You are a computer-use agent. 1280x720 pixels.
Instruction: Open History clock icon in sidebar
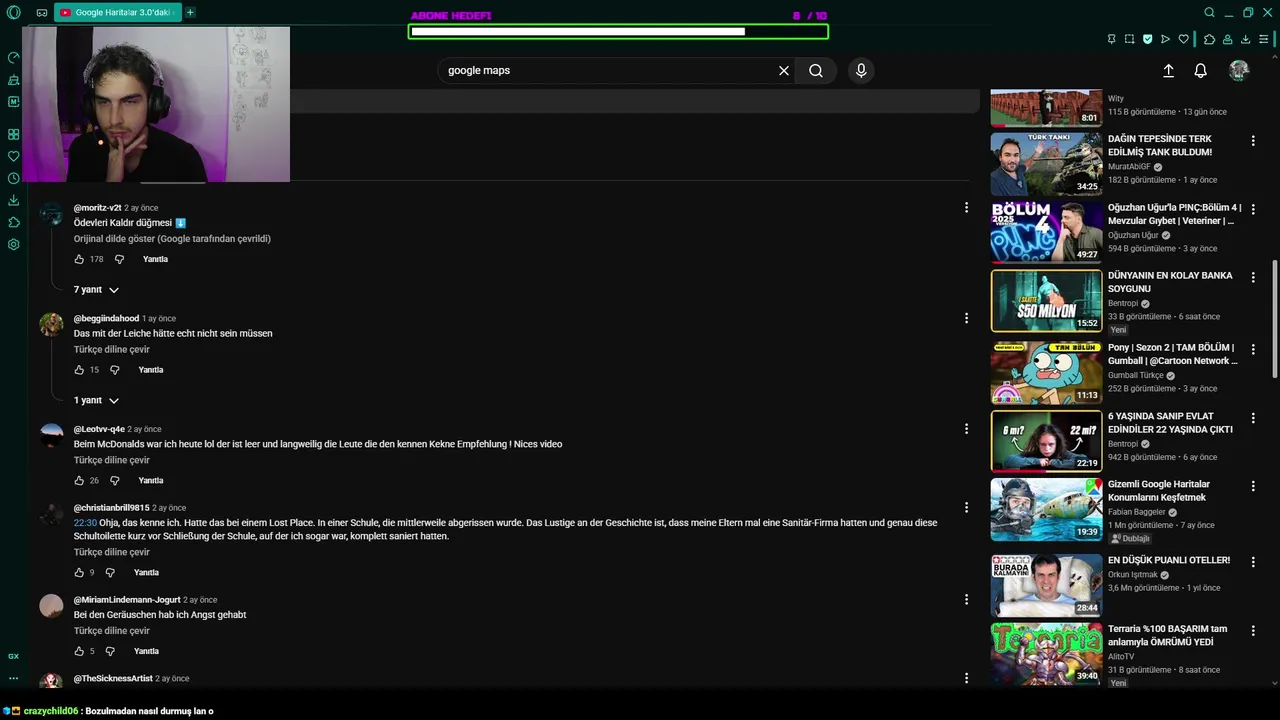pyautogui.click(x=14, y=178)
